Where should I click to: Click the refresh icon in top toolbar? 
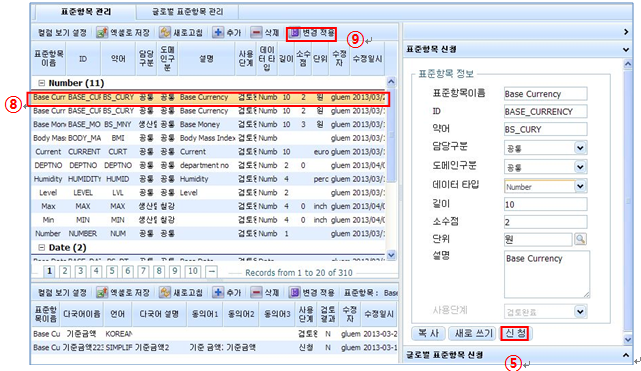[x=165, y=33]
